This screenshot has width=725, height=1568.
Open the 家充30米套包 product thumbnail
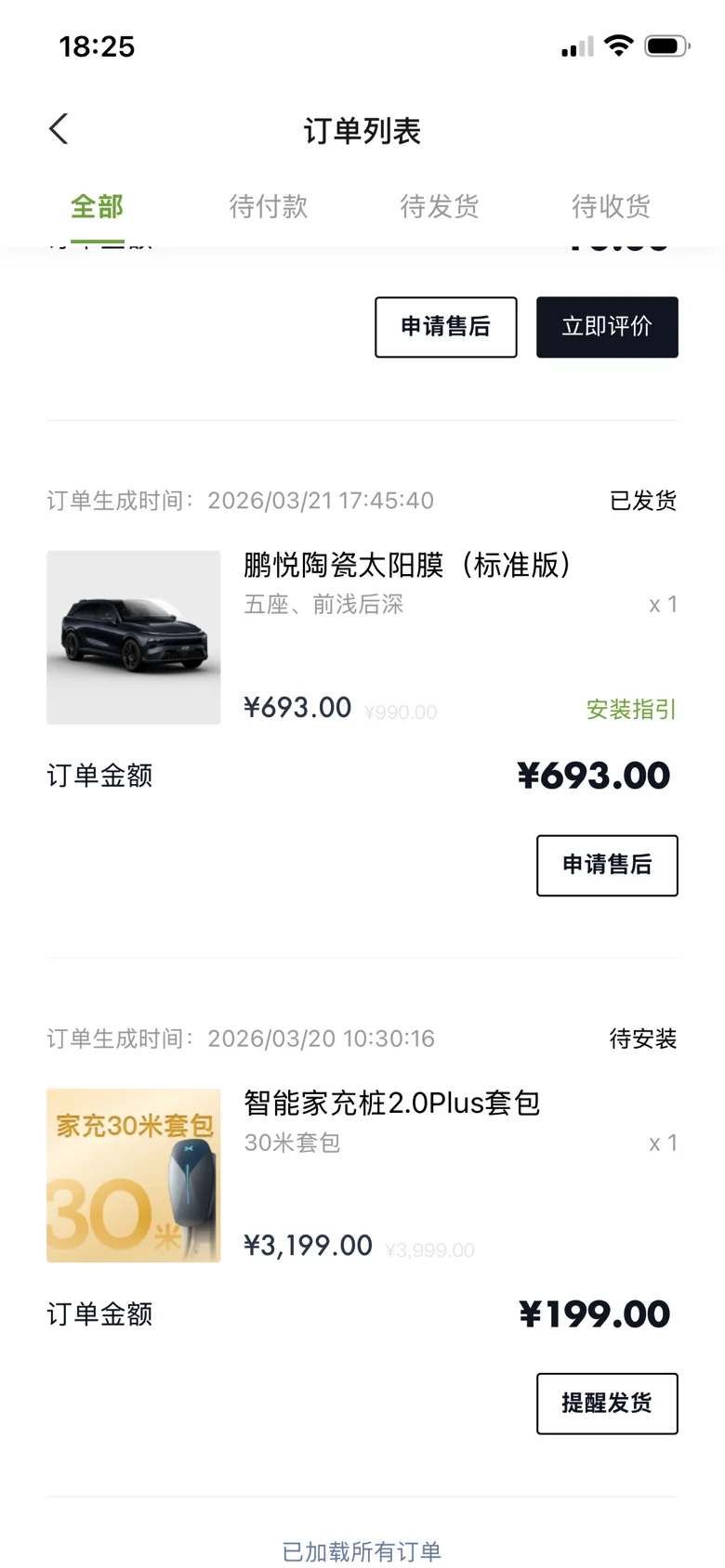[134, 1175]
